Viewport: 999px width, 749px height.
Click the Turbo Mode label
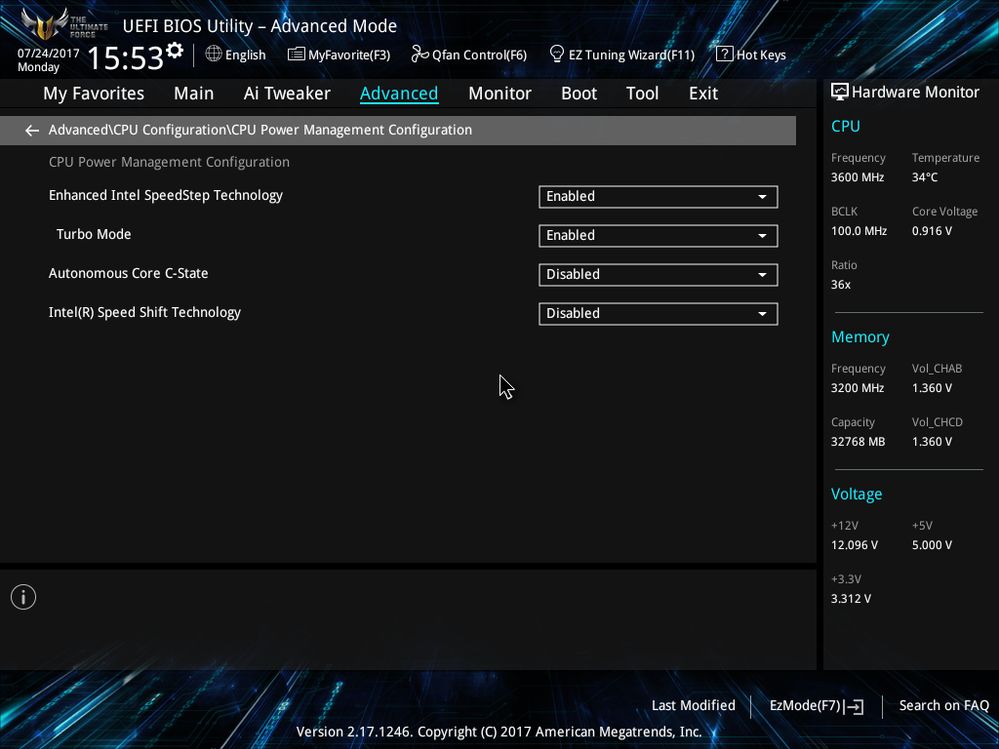pyautogui.click(x=94, y=234)
